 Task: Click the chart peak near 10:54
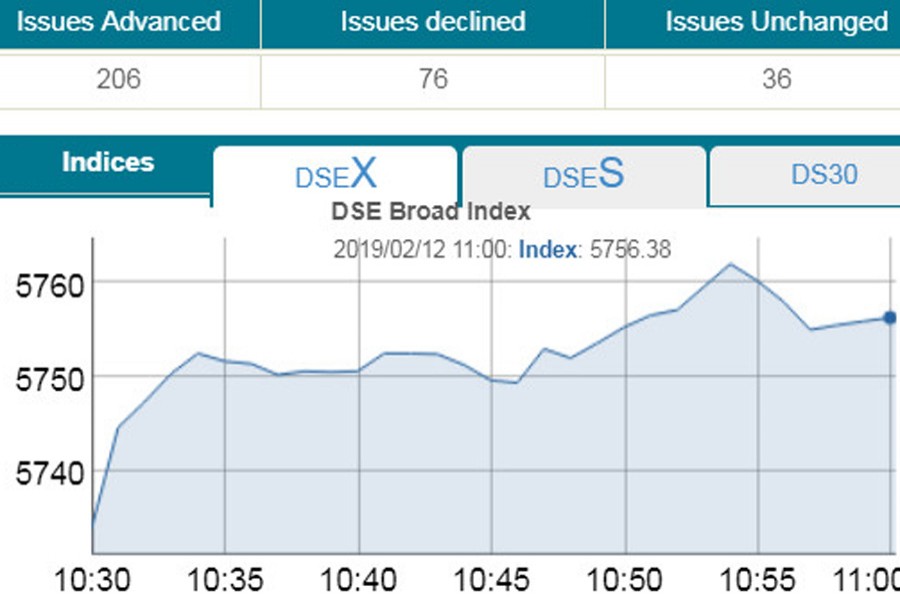729,265
